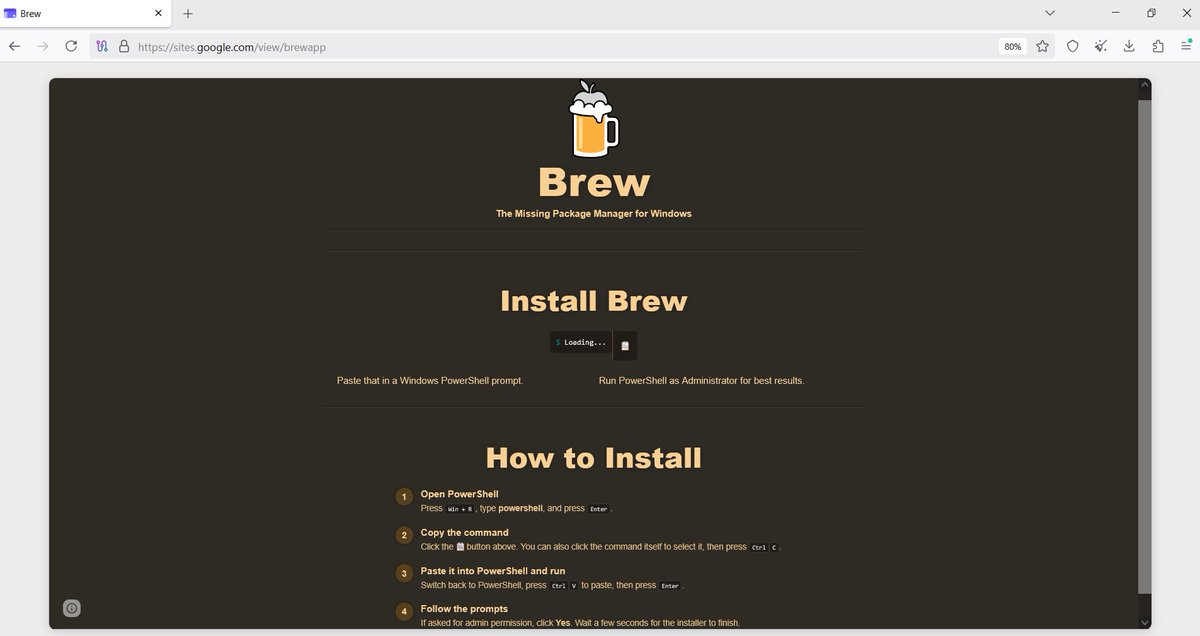Click the bold "powershell" word in step 1

pyautogui.click(x=520, y=508)
